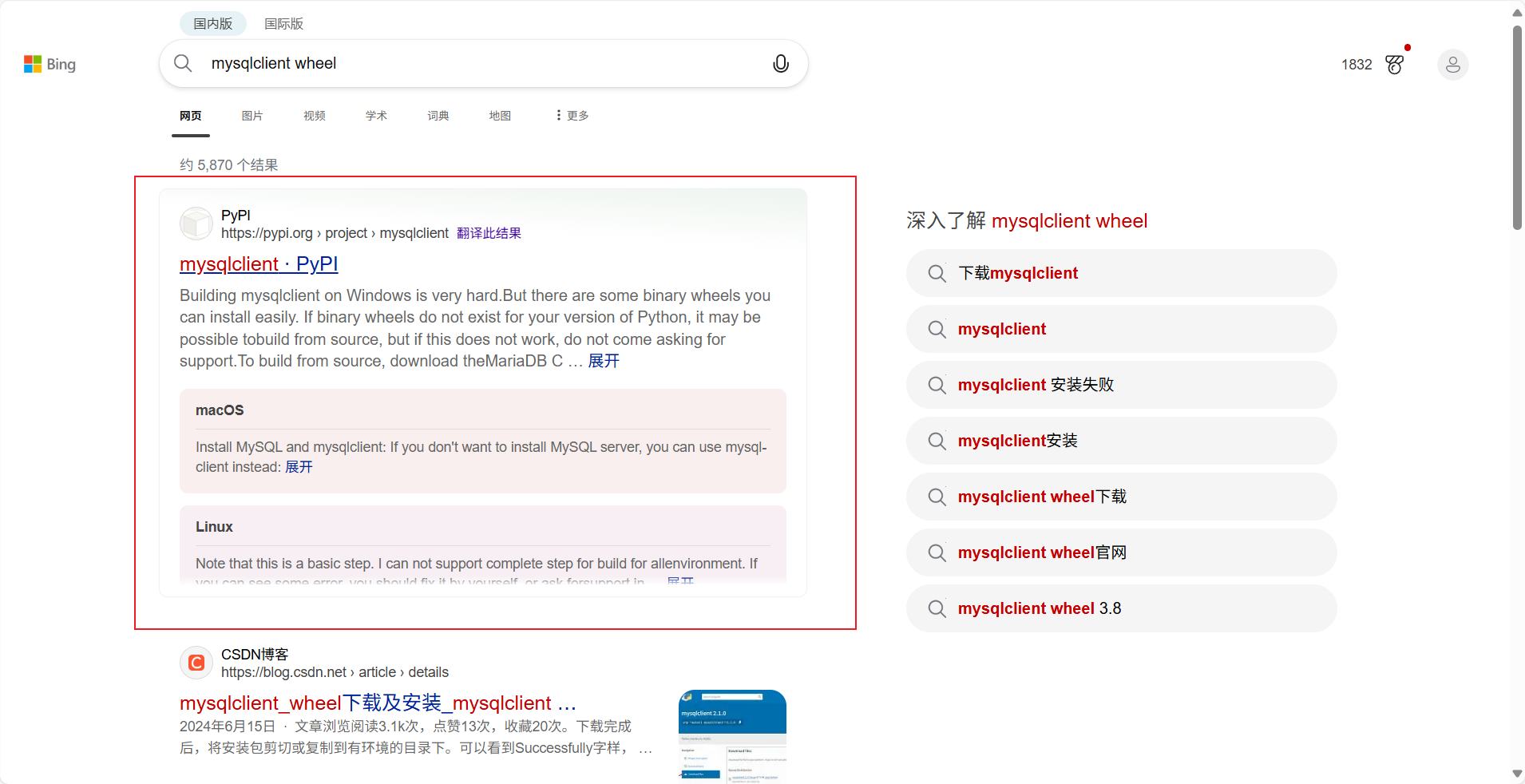Click the rewards points 1832
The height and width of the screenshot is (784, 1525).
(x=1357, y=65)
